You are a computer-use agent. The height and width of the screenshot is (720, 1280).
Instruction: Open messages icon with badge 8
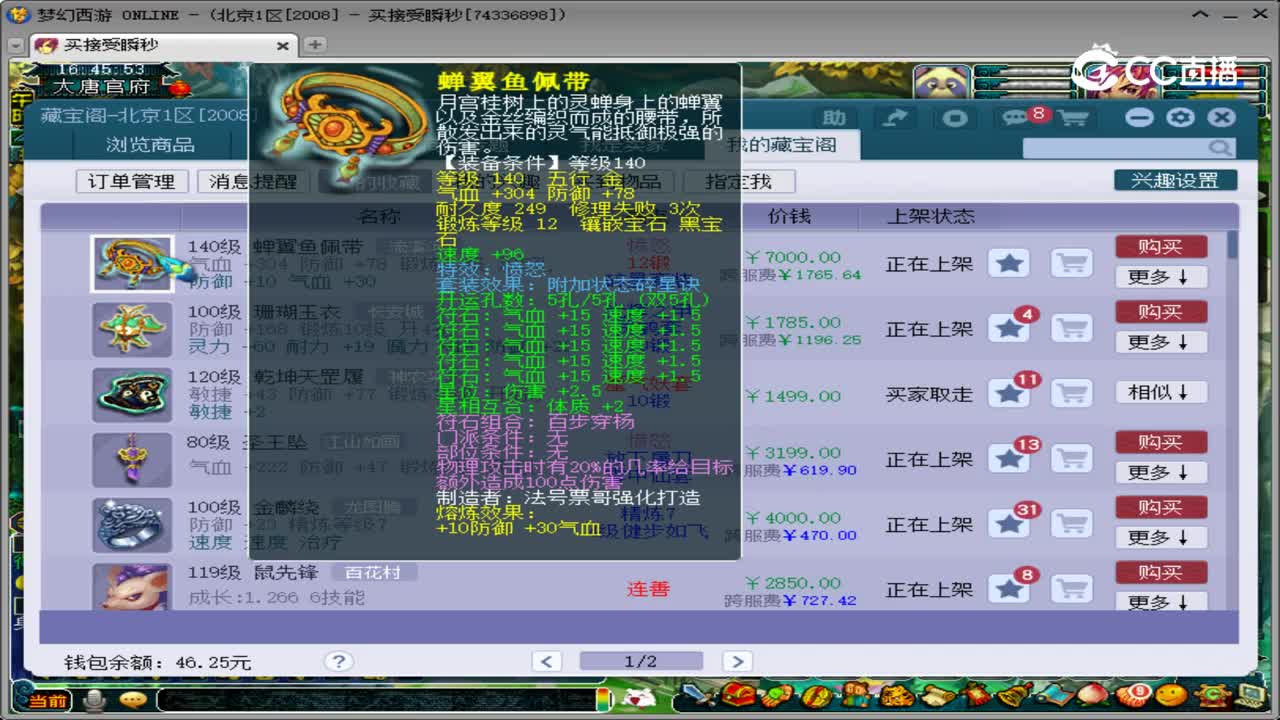click(1016, 118)
